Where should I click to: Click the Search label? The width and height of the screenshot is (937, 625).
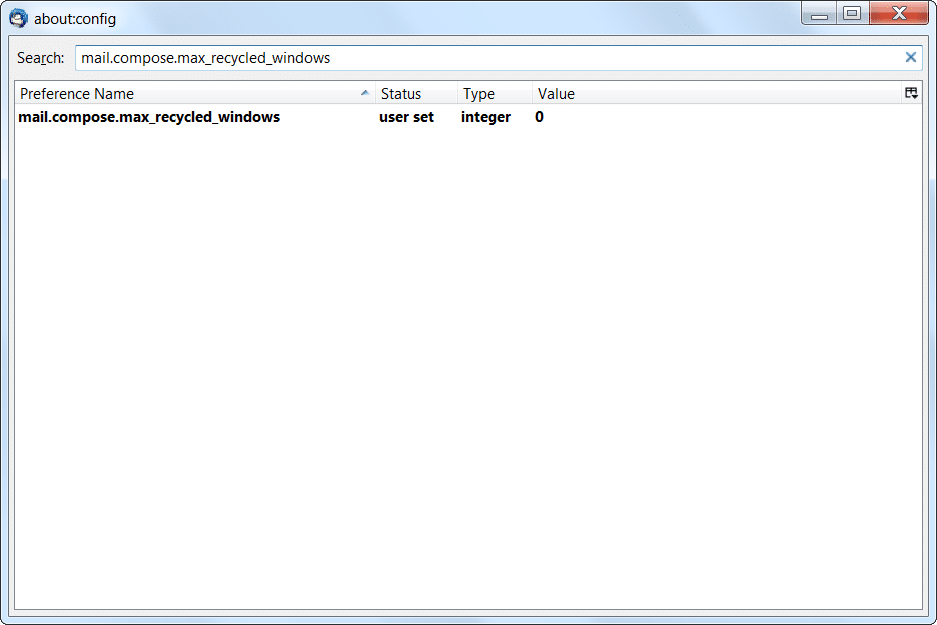point(41,58)
